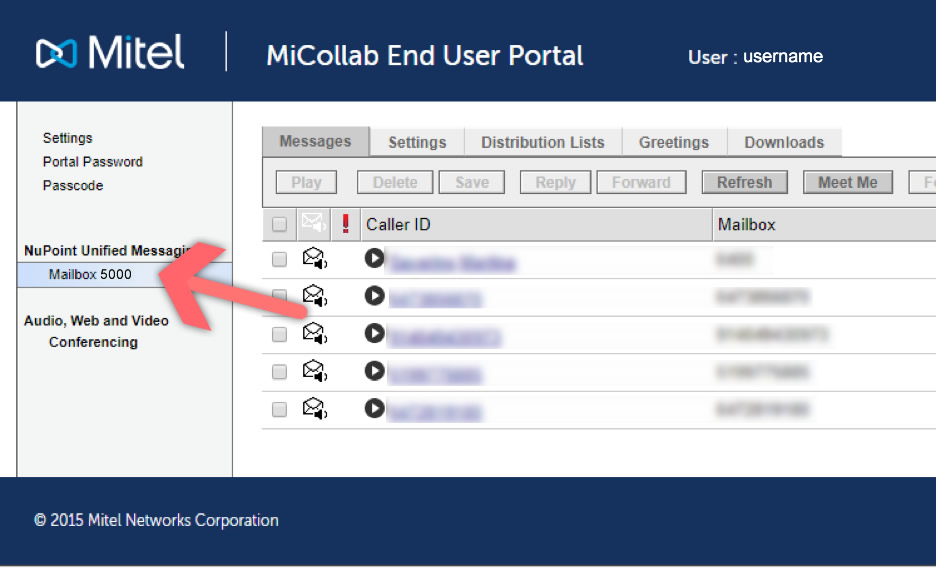The width and height of the screenshot is (936, 586).
Task: Check the fifth message row's checkbox
Action: [279, 409]
